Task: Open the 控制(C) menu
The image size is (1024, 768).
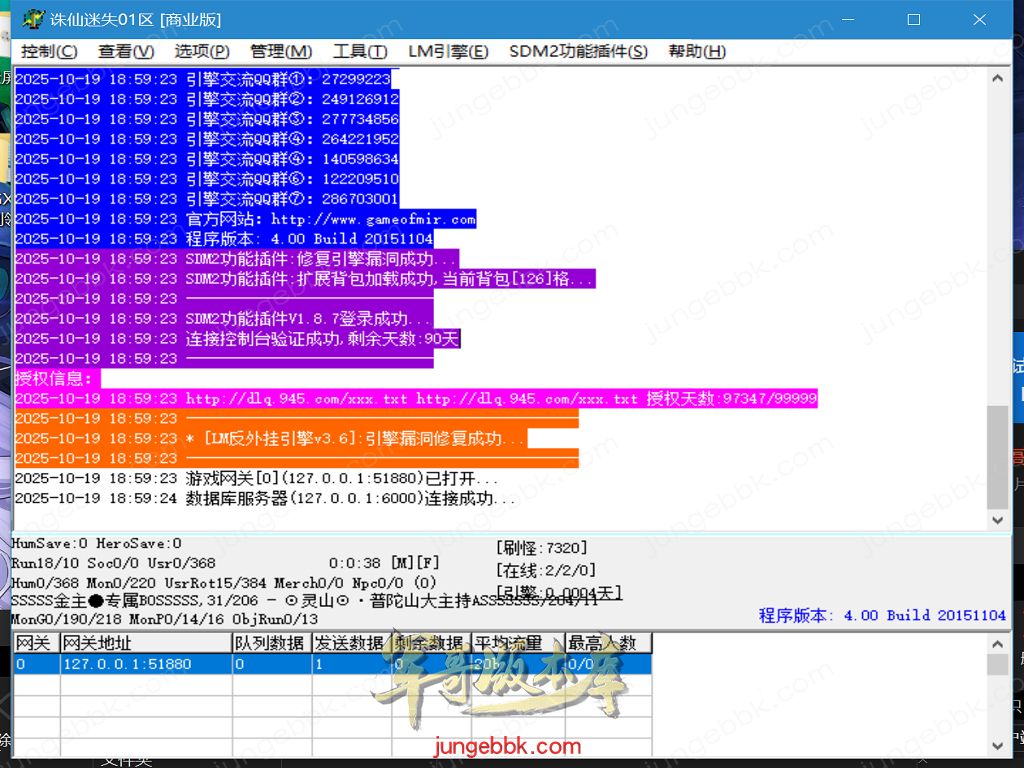Action: 49,52
